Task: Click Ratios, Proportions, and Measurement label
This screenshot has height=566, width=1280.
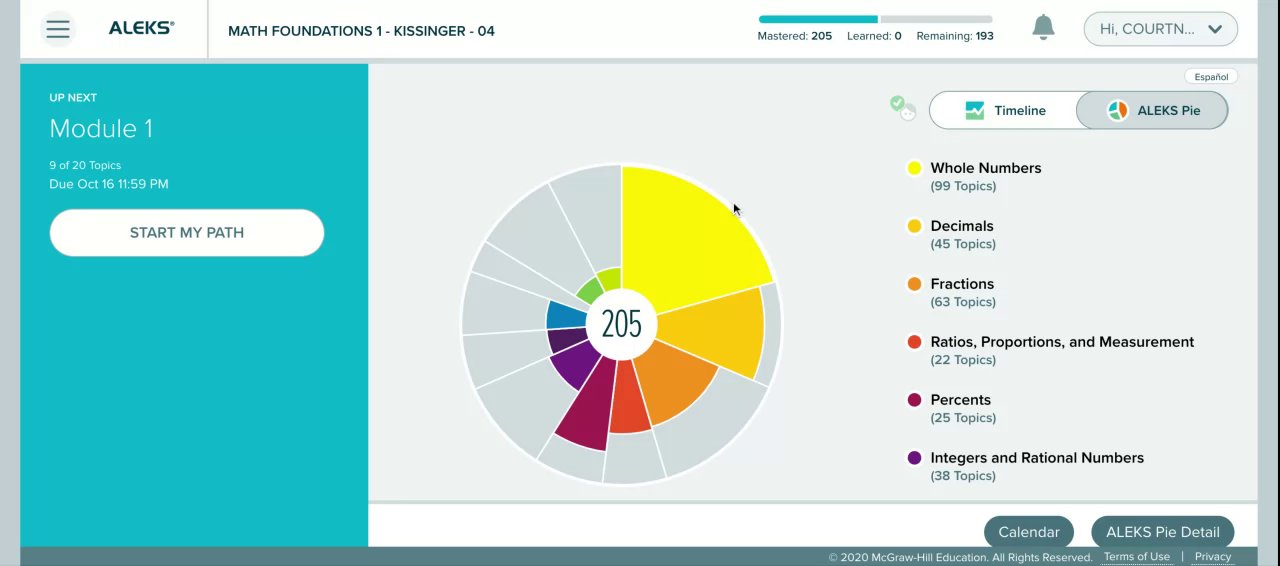Action: (x=1062, y=342)
